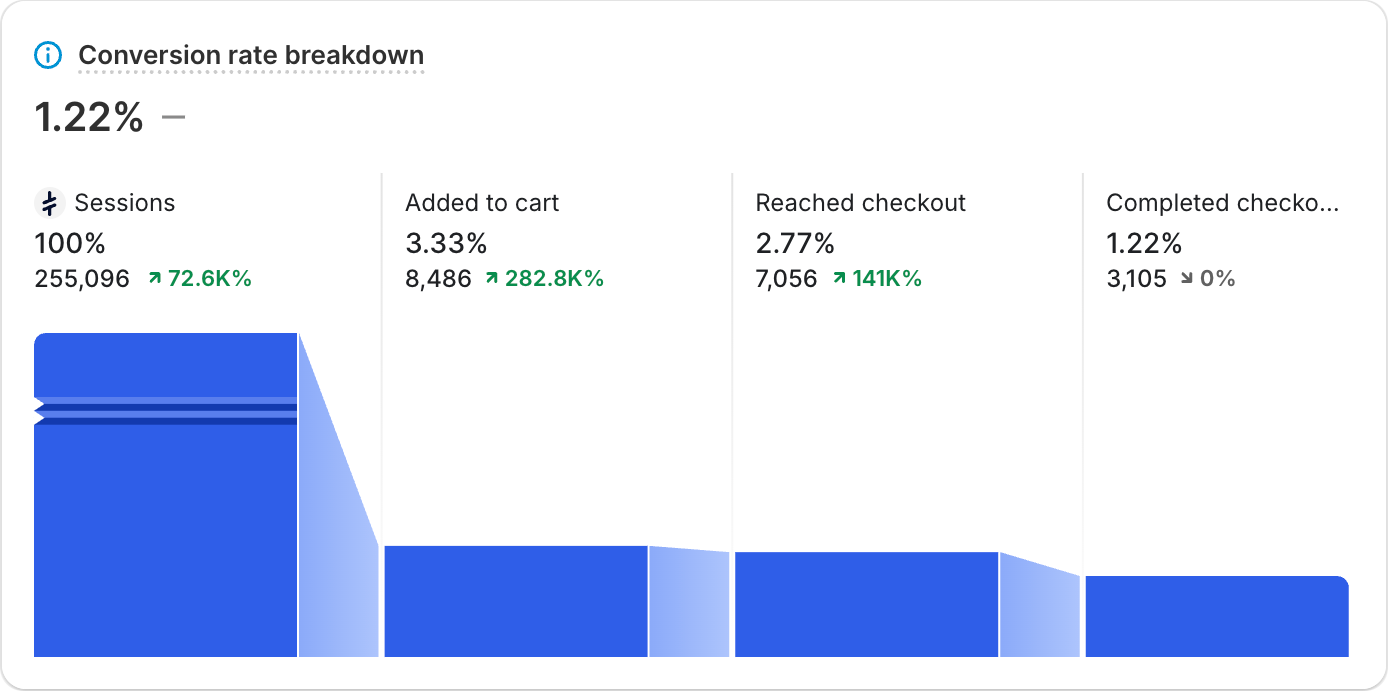Click the broken-axis marker on Sessions bar
1388x691 pixels.
(x=40, y=411)
